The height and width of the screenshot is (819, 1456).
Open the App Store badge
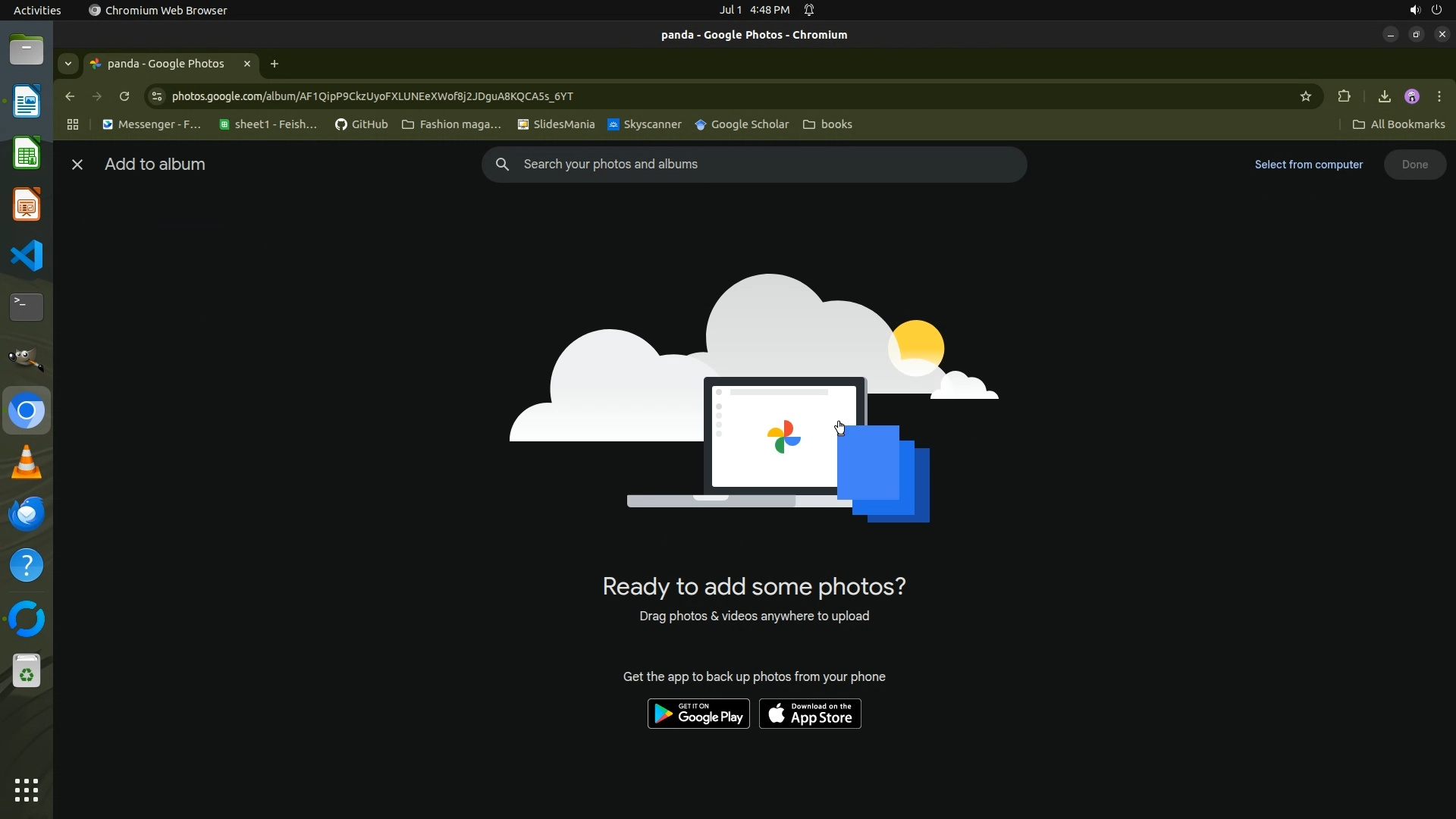[810, 714]
